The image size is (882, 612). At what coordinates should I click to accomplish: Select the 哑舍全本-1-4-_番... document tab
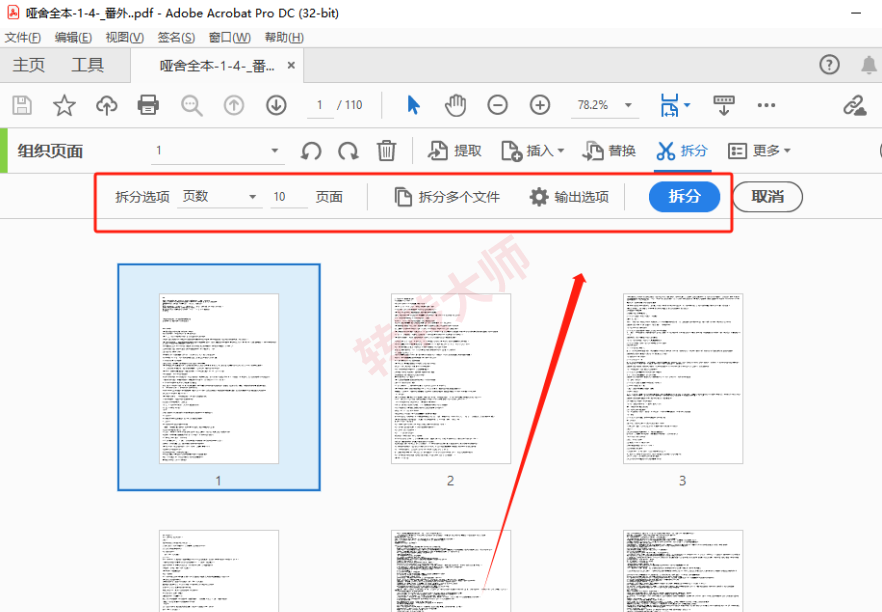[x=217, y=66]
